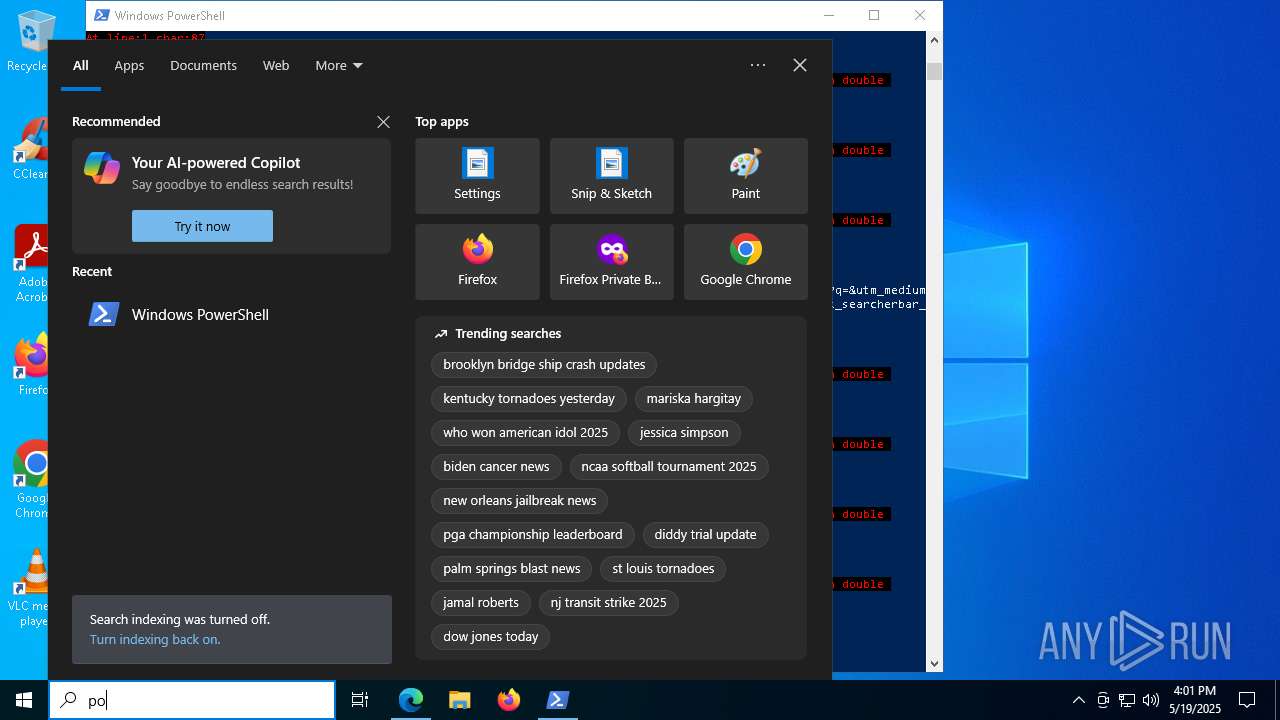The width and height of the screenshot is (1280, 720).
Task: Close the search panel
Action: [800, 65]
